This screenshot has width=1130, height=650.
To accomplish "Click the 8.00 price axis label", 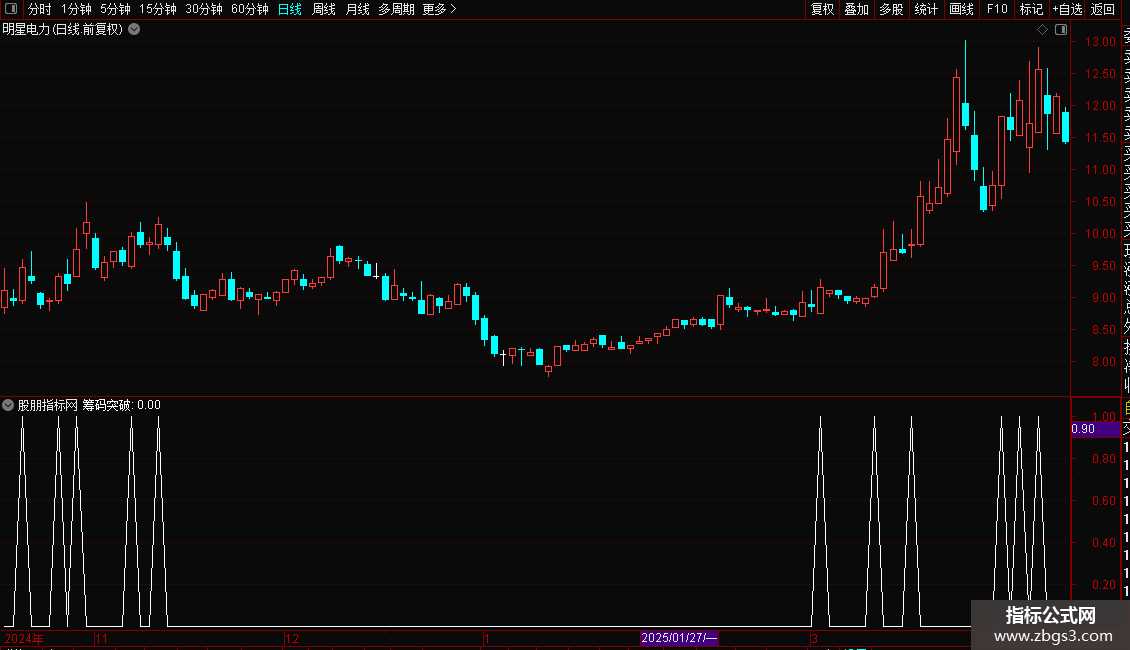I will [1103, 362].
